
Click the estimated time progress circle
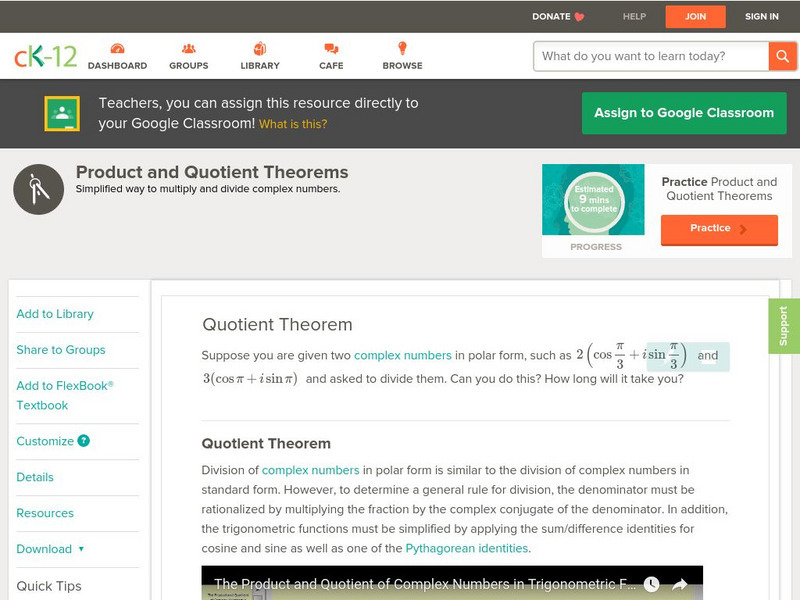click(x=593, y=200)
